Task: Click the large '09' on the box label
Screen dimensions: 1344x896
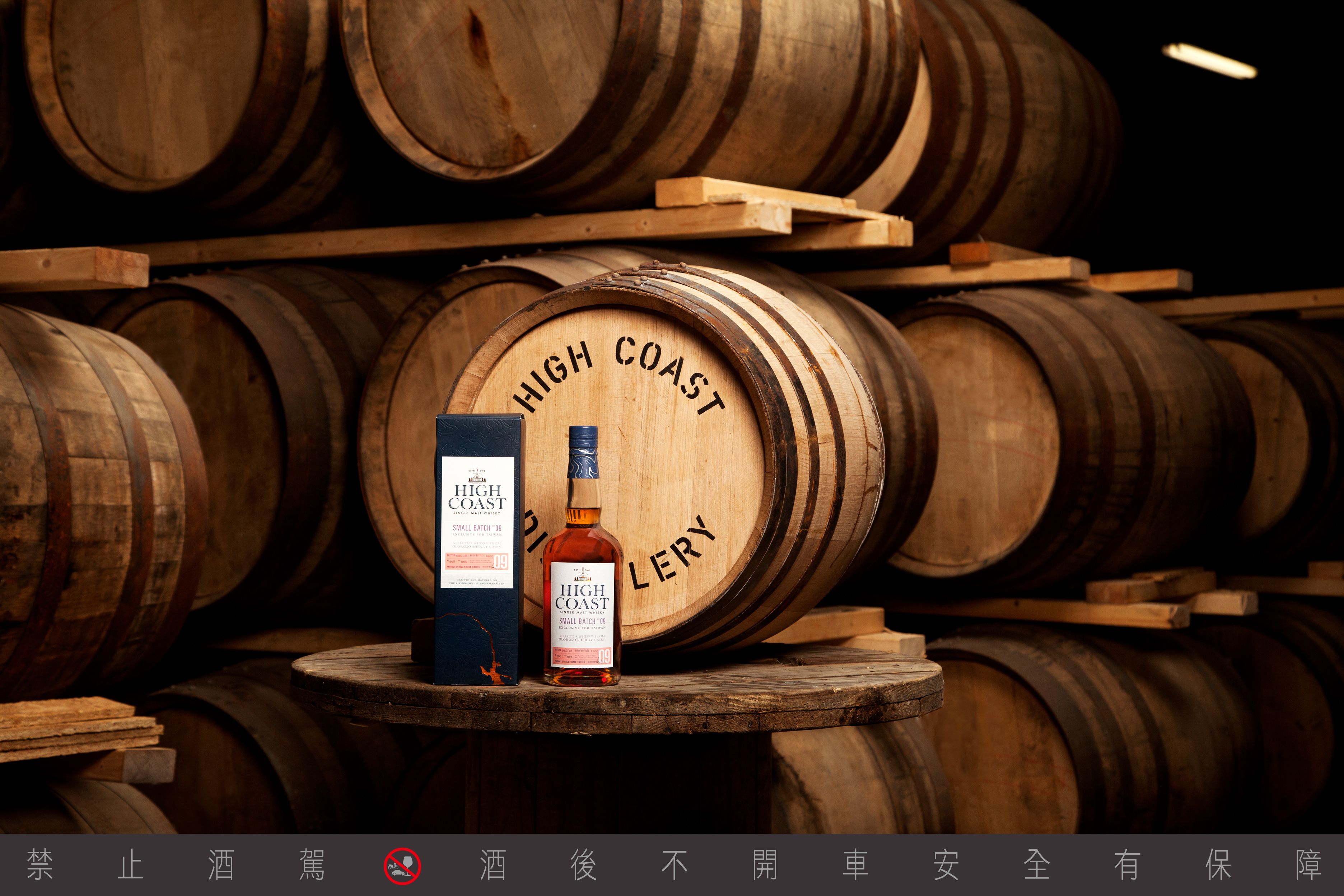Action: 500,562
